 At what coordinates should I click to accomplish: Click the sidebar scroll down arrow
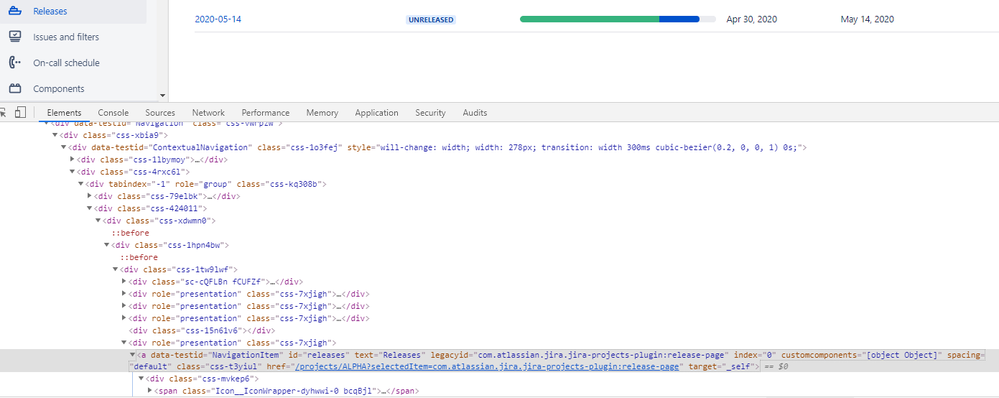[162, 96]
